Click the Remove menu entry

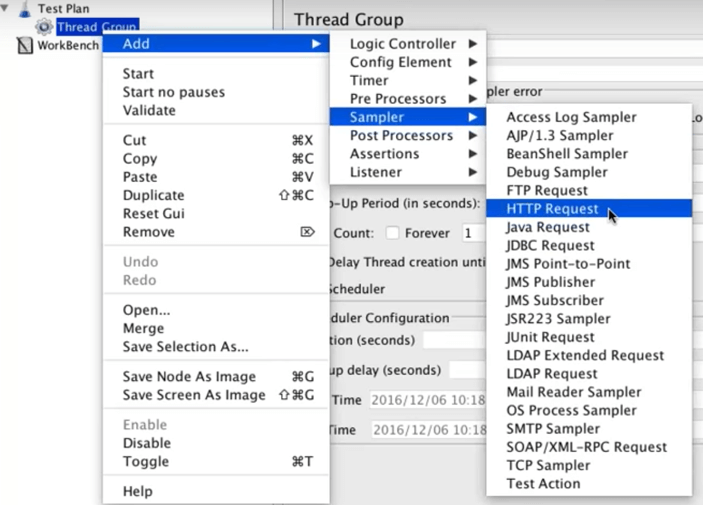[x=148, y=232]
